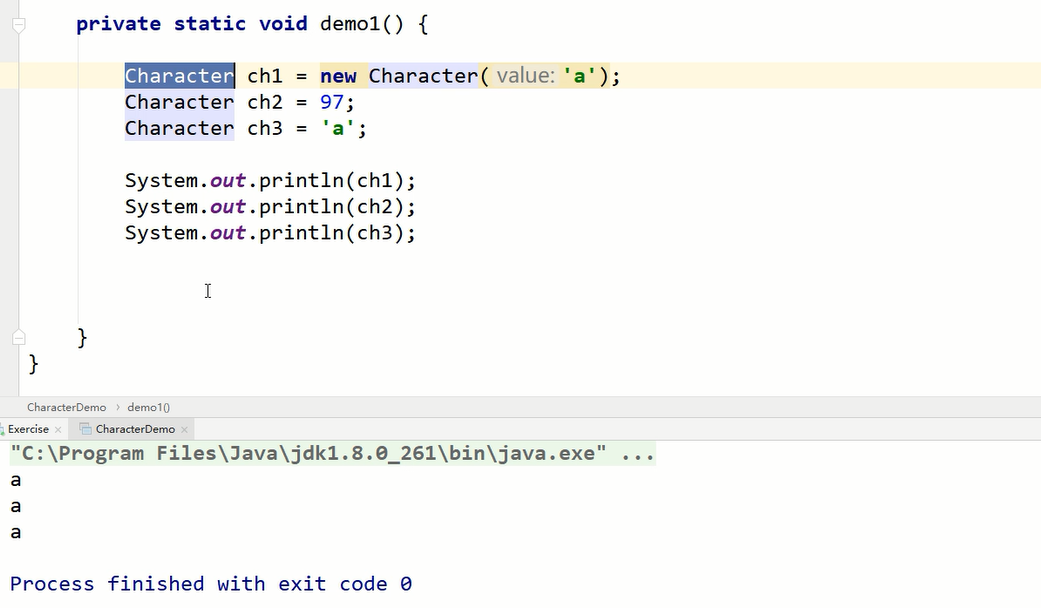
Task: Close the Exercise run tab
Action: pos(58,429)
